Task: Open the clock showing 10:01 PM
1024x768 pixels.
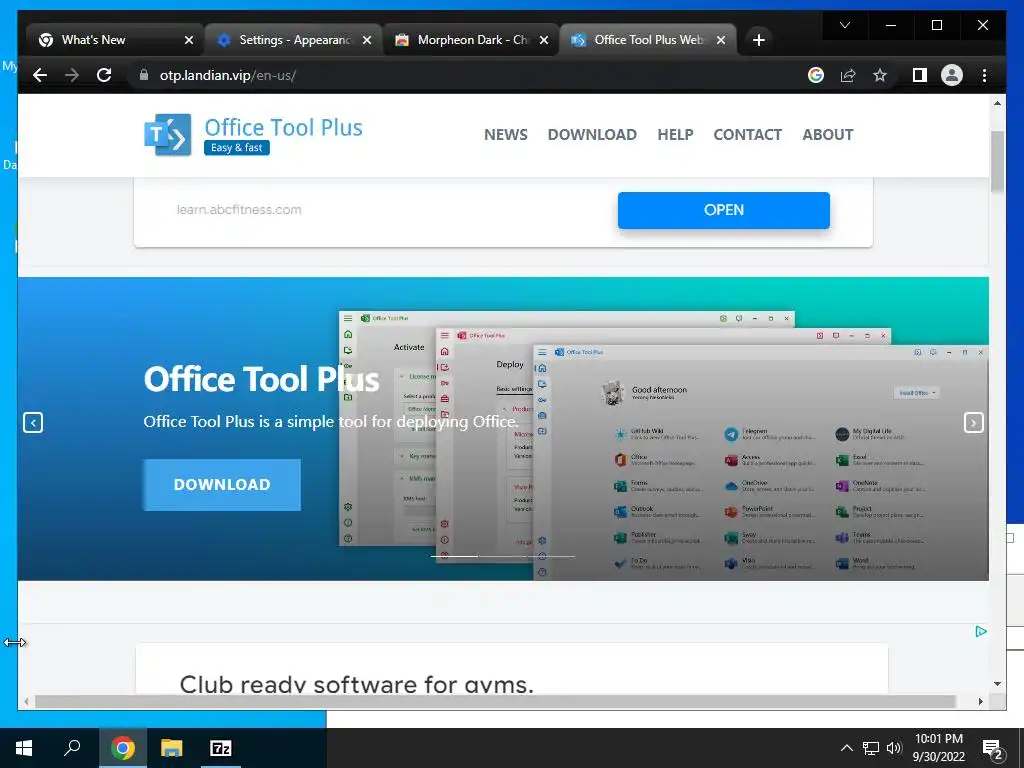Action: point(938,748)
